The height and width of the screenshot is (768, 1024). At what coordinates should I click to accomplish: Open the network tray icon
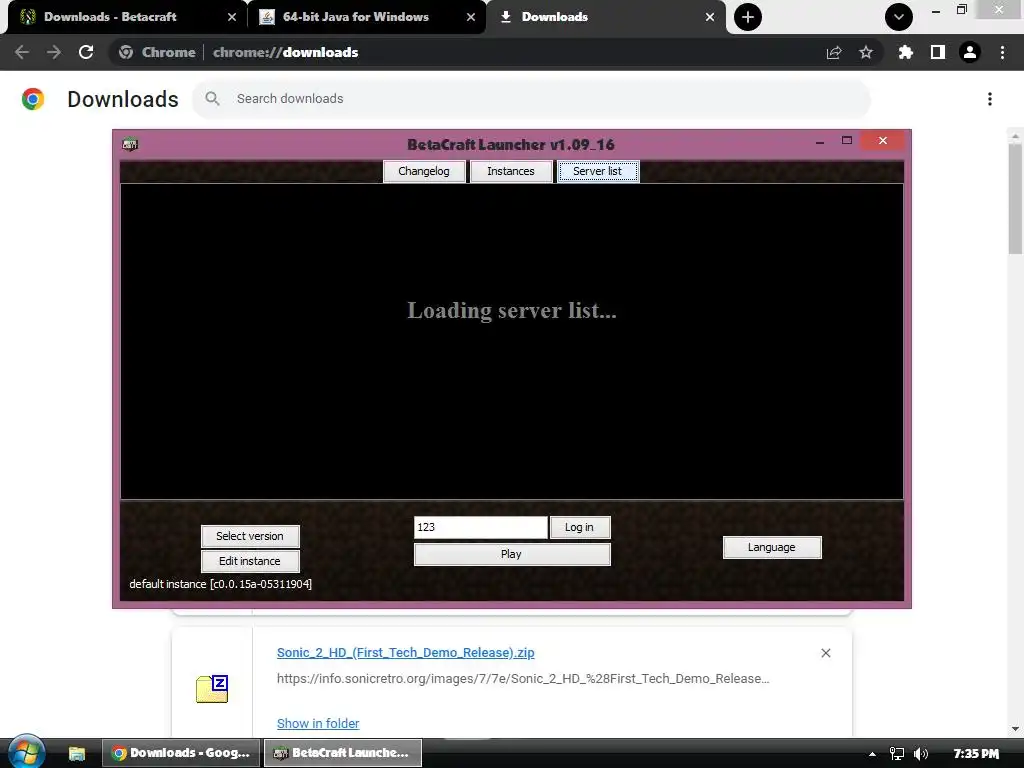[x=897, y=754]
